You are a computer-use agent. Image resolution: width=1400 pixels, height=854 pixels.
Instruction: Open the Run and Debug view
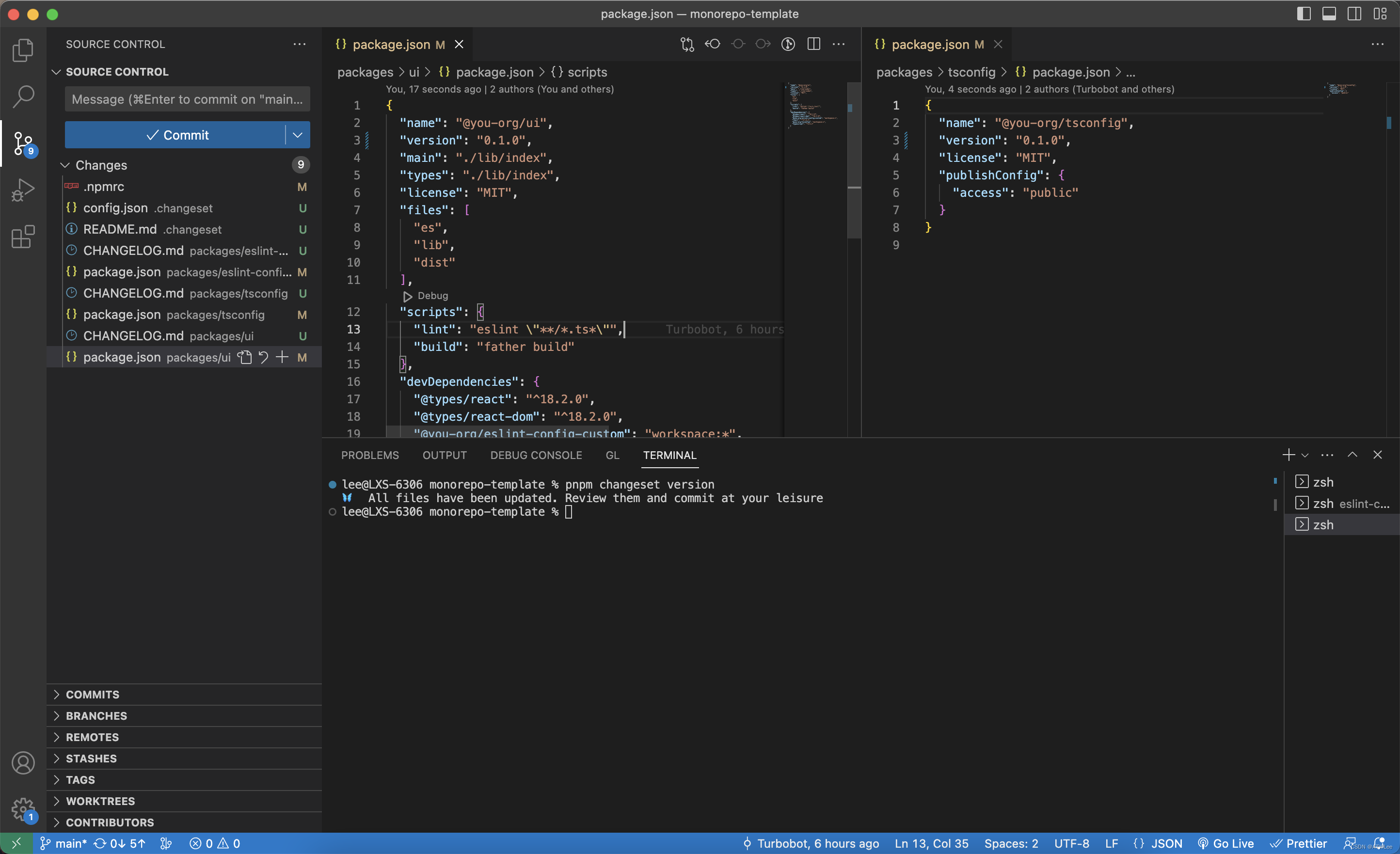pyautogui.click(x=23, y=190)
